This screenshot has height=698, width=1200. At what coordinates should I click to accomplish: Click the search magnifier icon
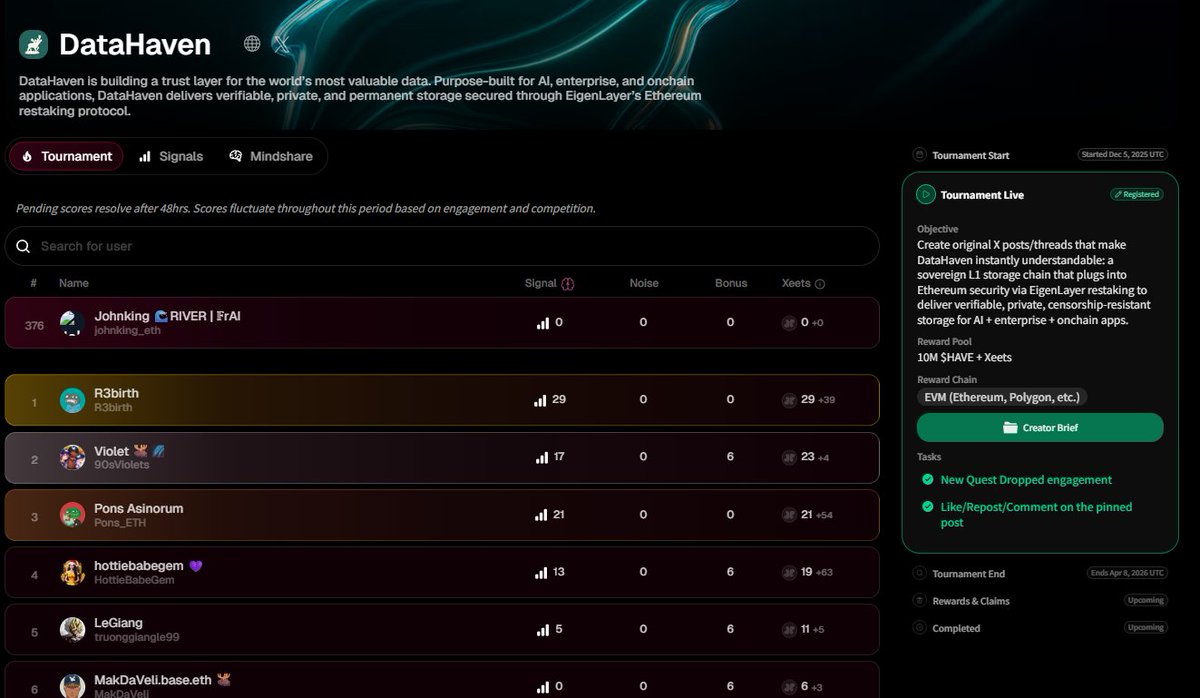click(23, 246)
